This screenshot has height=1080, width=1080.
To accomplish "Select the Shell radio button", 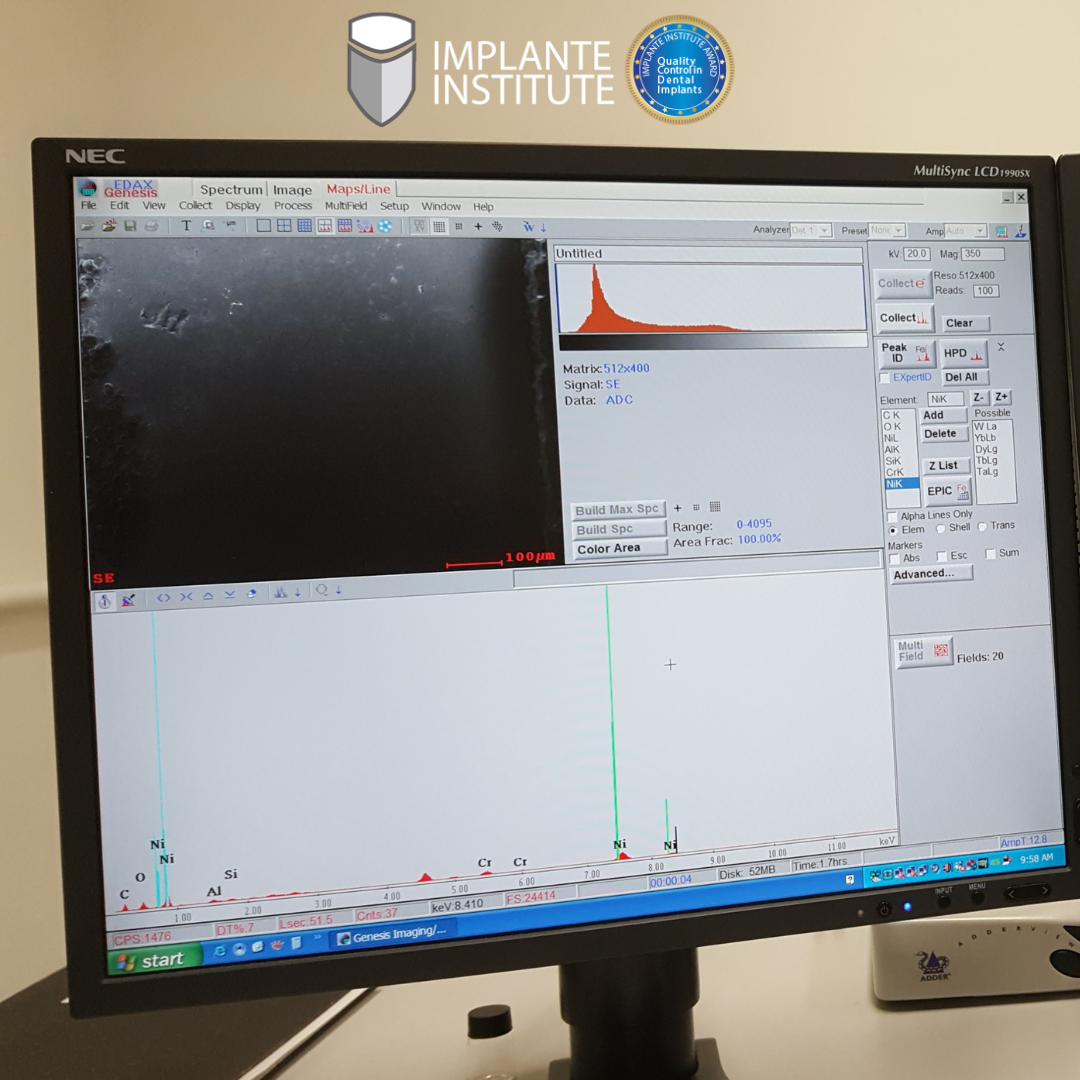I will point(941,528).
